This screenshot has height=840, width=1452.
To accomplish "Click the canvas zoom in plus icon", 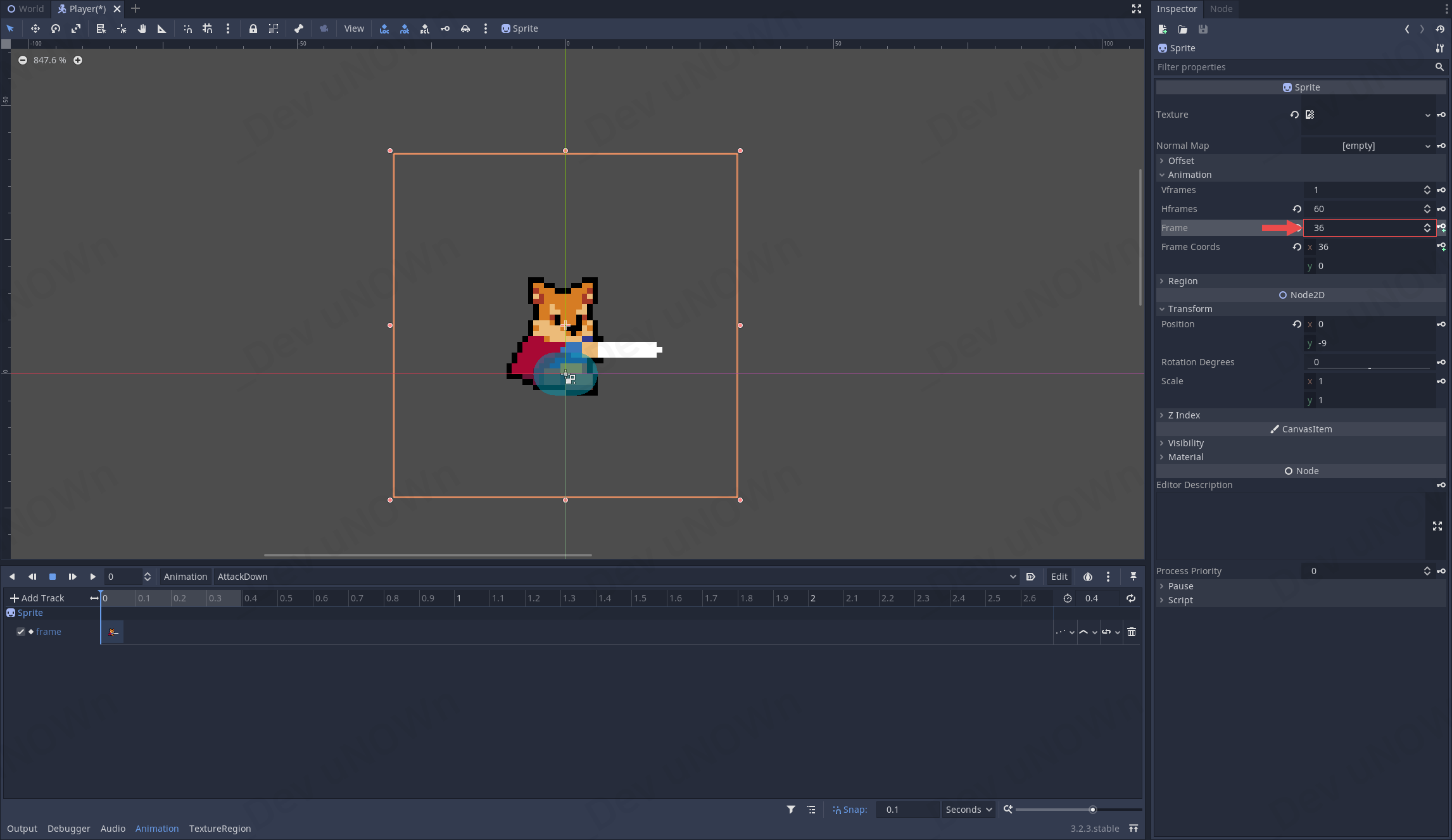I will [78, 60].
